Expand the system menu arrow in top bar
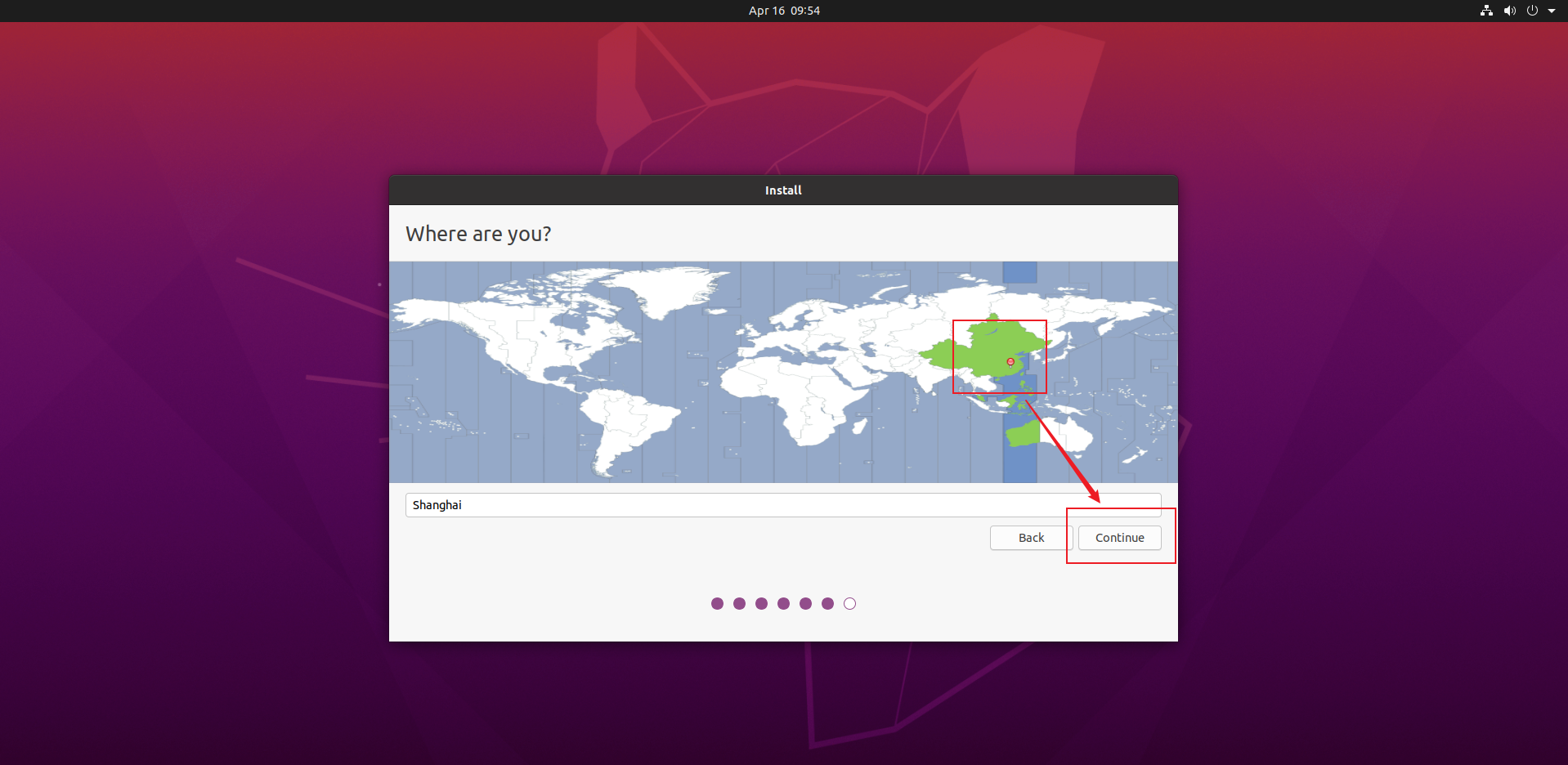This screenshot has width=1568, height=765. 1552,11
